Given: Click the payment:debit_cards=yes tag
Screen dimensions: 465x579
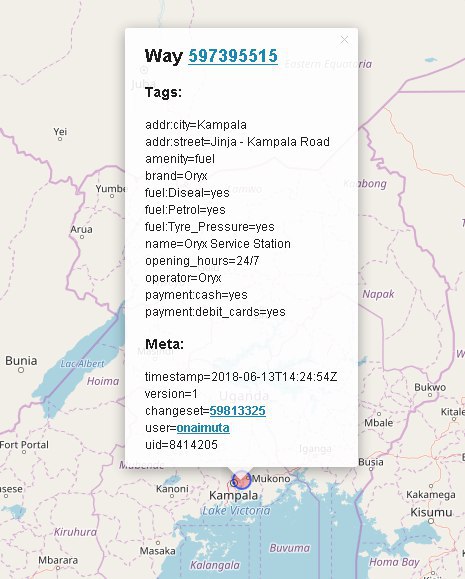Looking at the screenshot, I should coord(215,312).
